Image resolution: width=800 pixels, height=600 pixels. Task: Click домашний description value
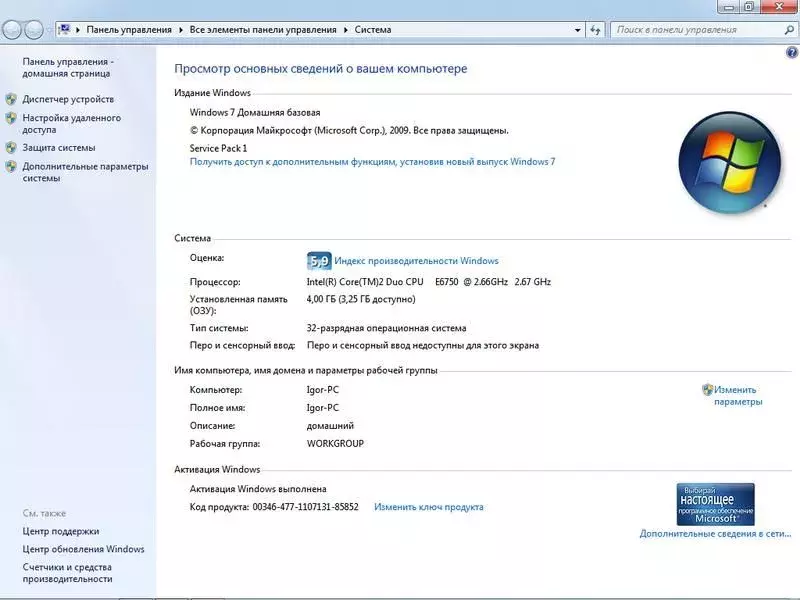coord(330,426)
